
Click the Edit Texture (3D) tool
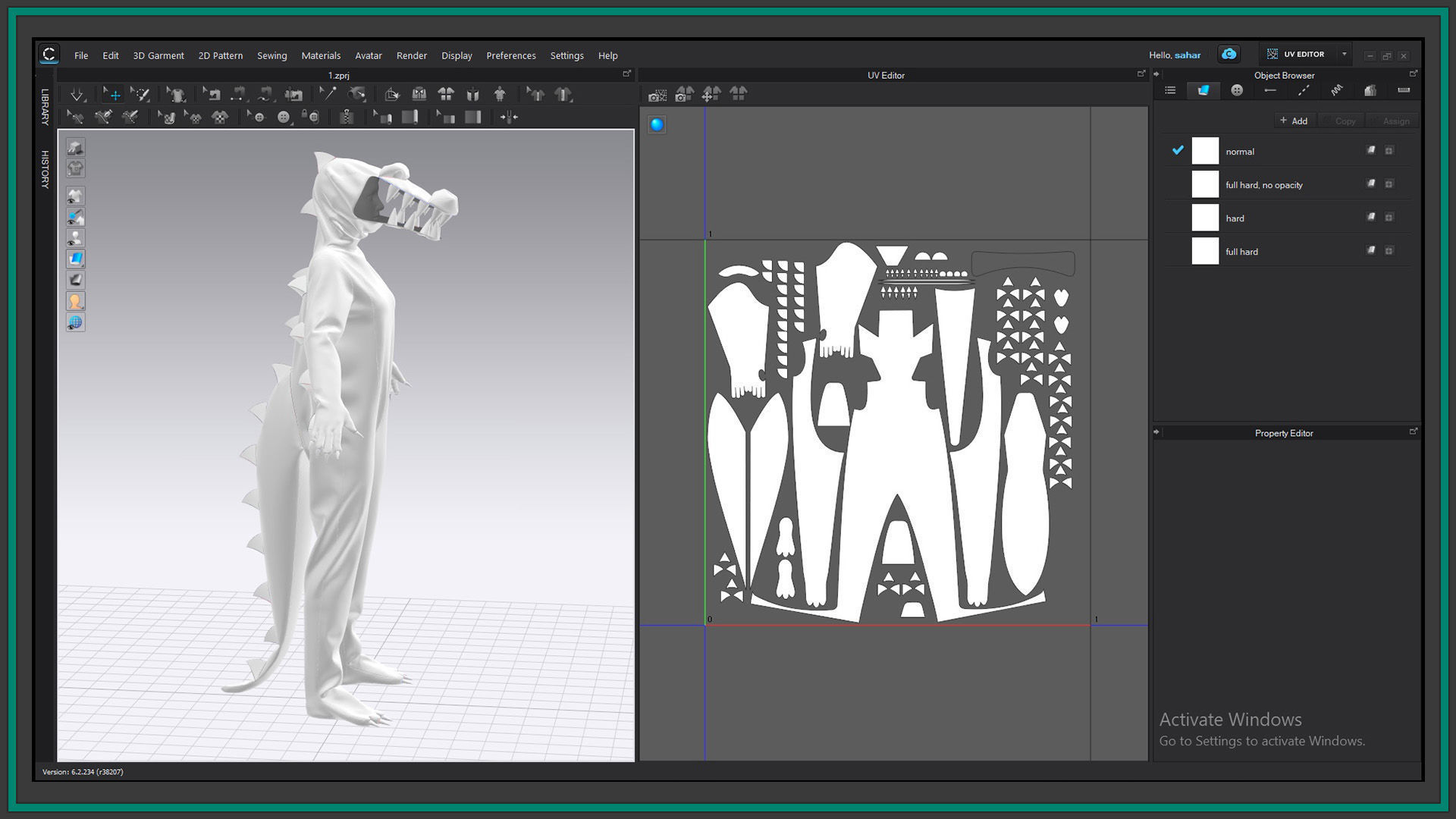coord(166,117)
